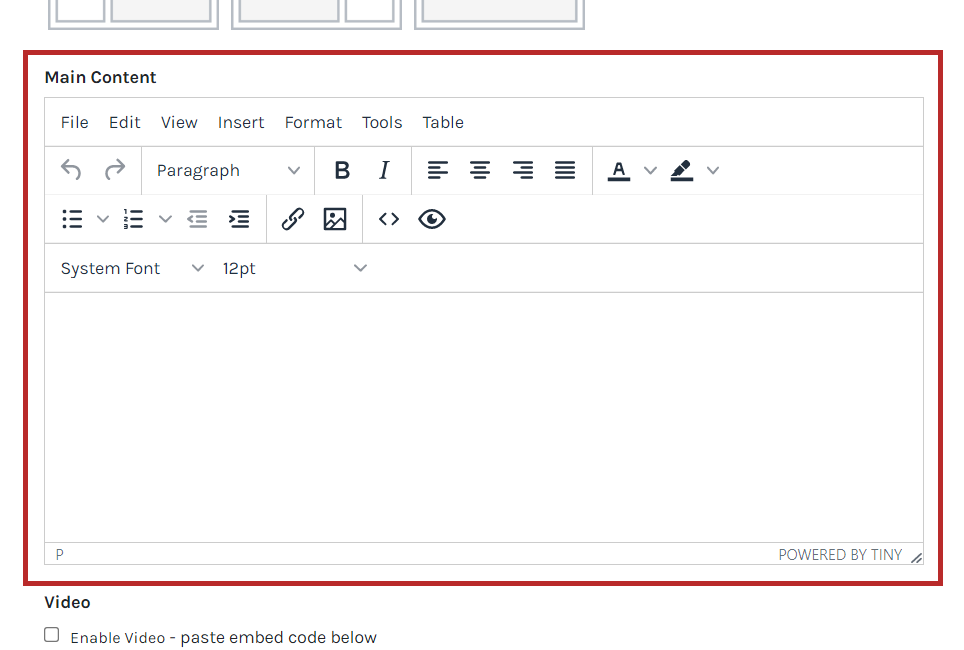Open the Powered by Tiny link

click(x=840, y=555)
